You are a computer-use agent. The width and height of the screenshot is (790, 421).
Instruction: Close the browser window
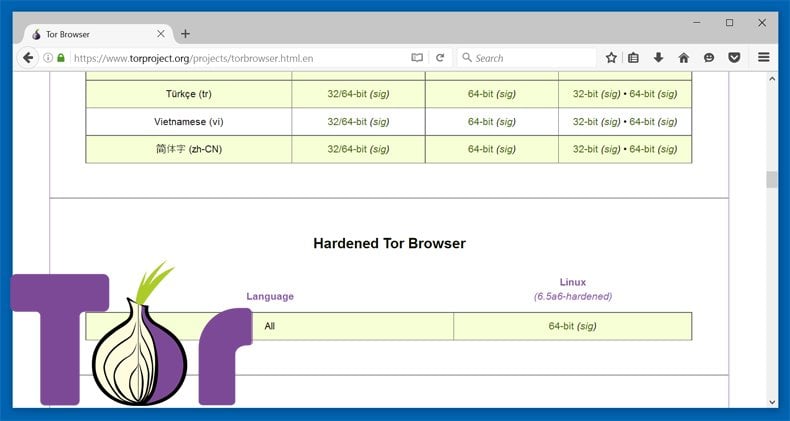click(762, 23)
